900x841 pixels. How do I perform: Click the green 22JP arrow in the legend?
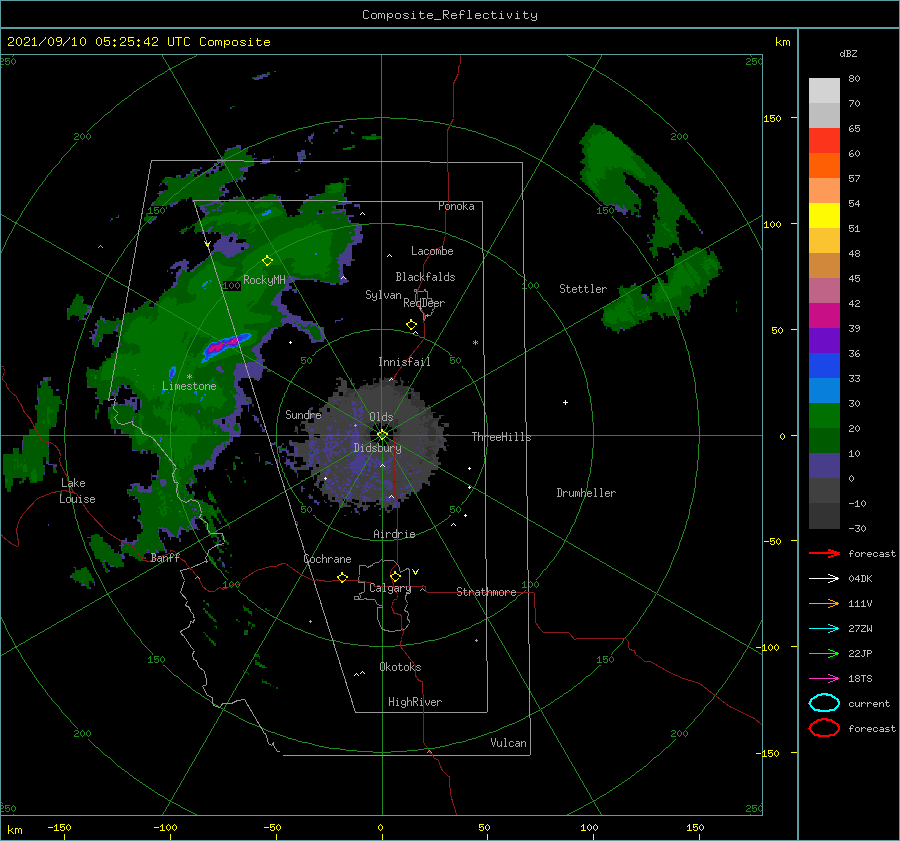(824, 653)
